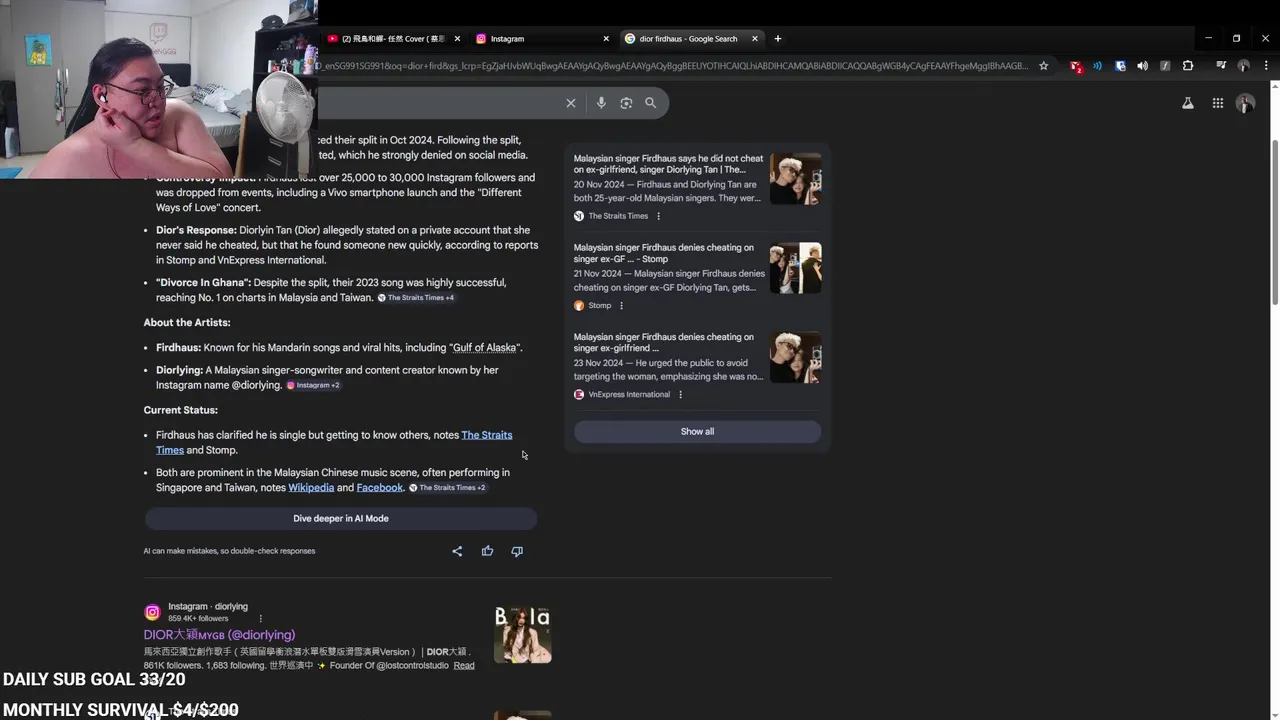Expand The Straits Times +2 sources chip
Viewport: 1280px width, 720px height.
tap(447, 488)
